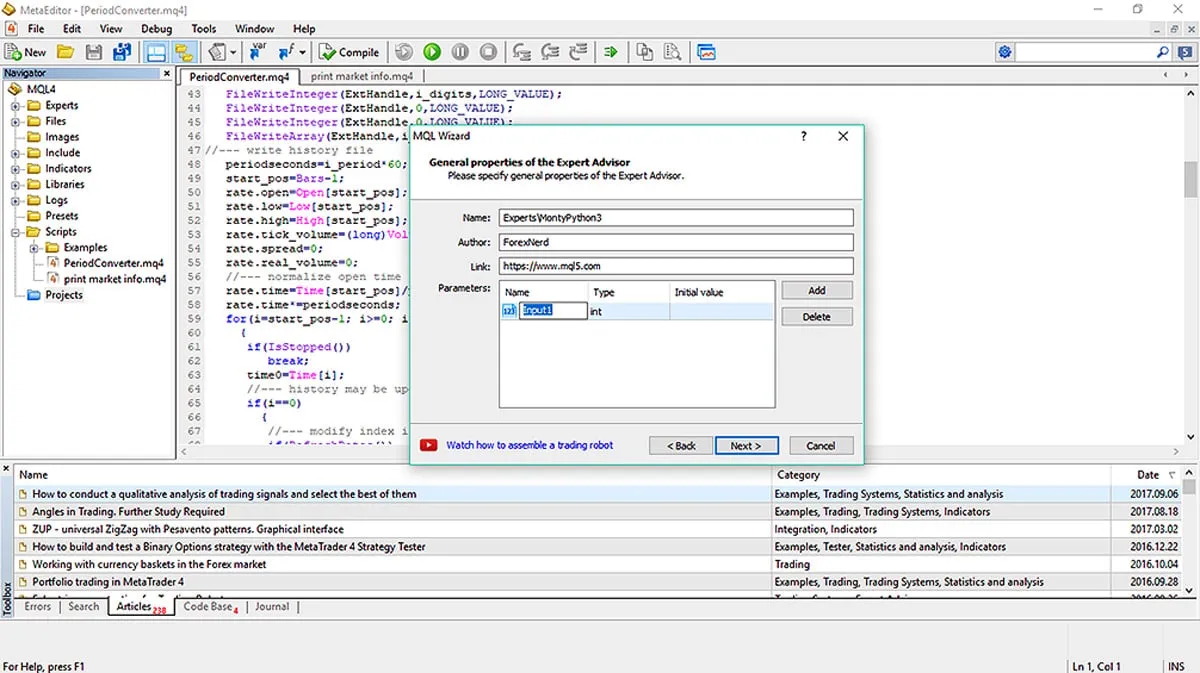
Task: Click the Name field containing Experts\MontyPython3
Action: [676, 217]
